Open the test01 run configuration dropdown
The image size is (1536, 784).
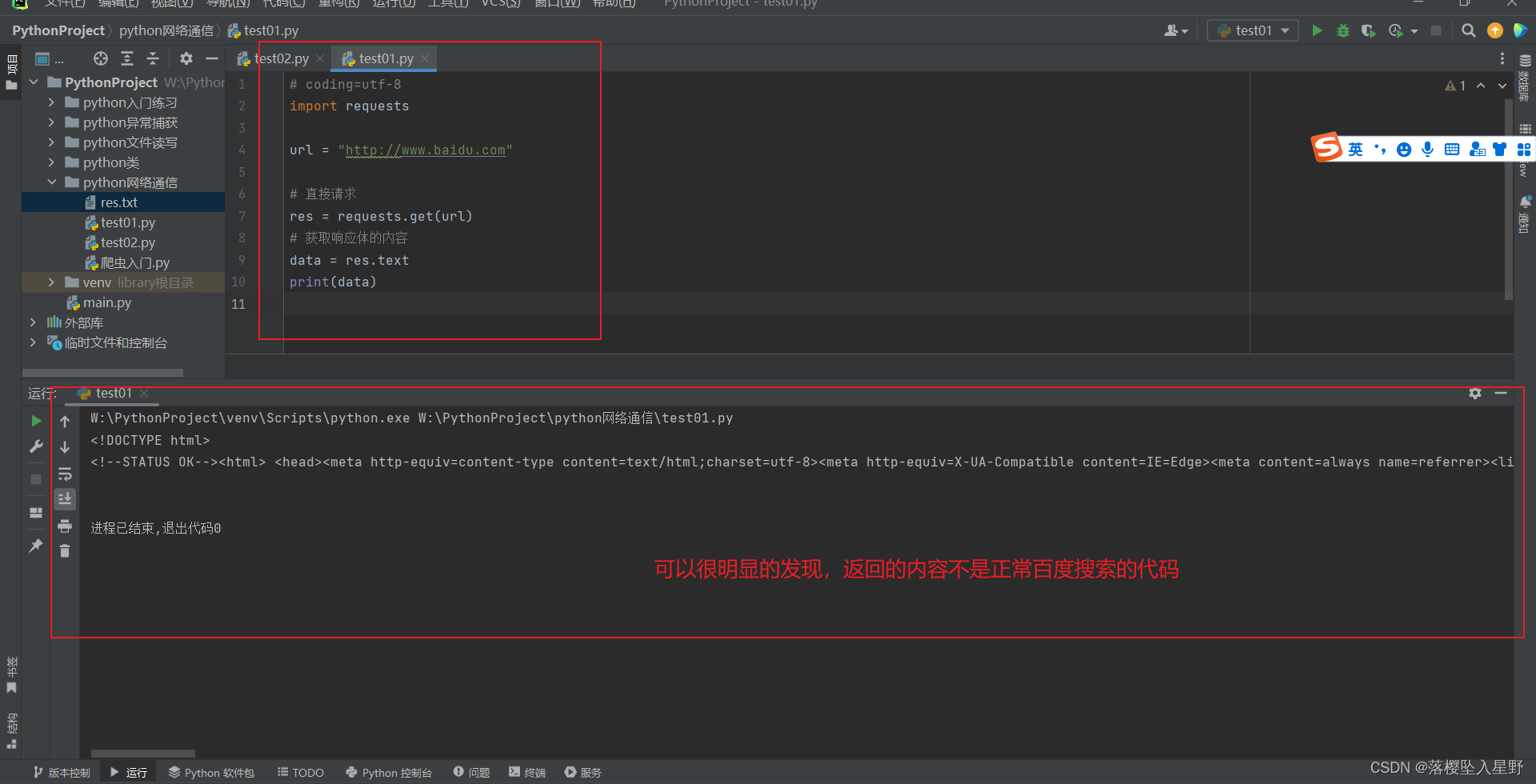[1253, 30]
